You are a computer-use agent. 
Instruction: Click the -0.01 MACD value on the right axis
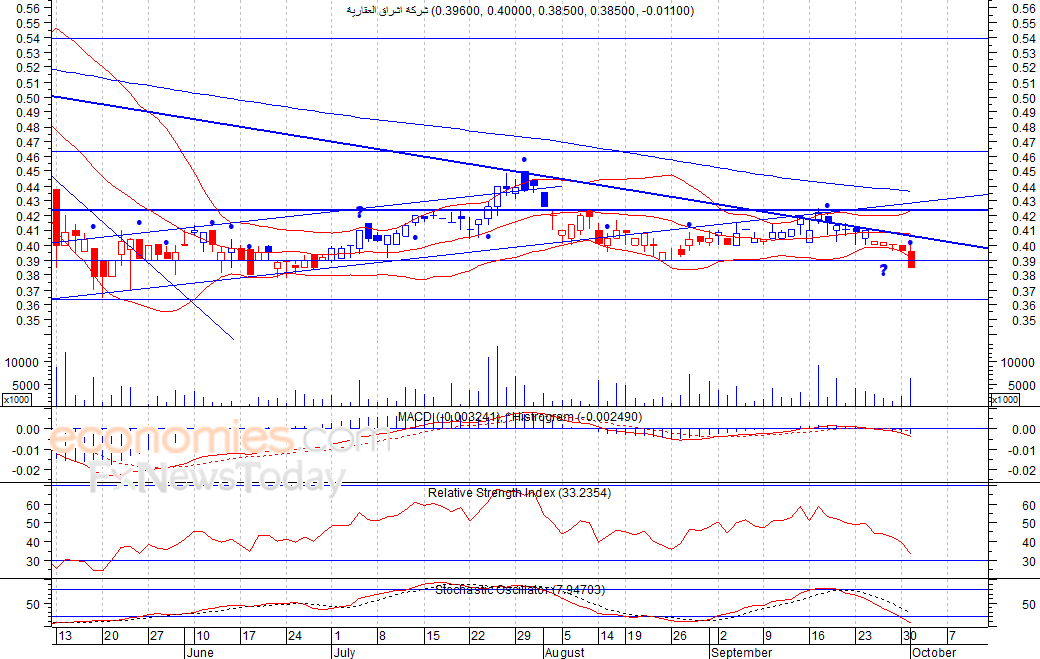click(x=1022, y=450)
